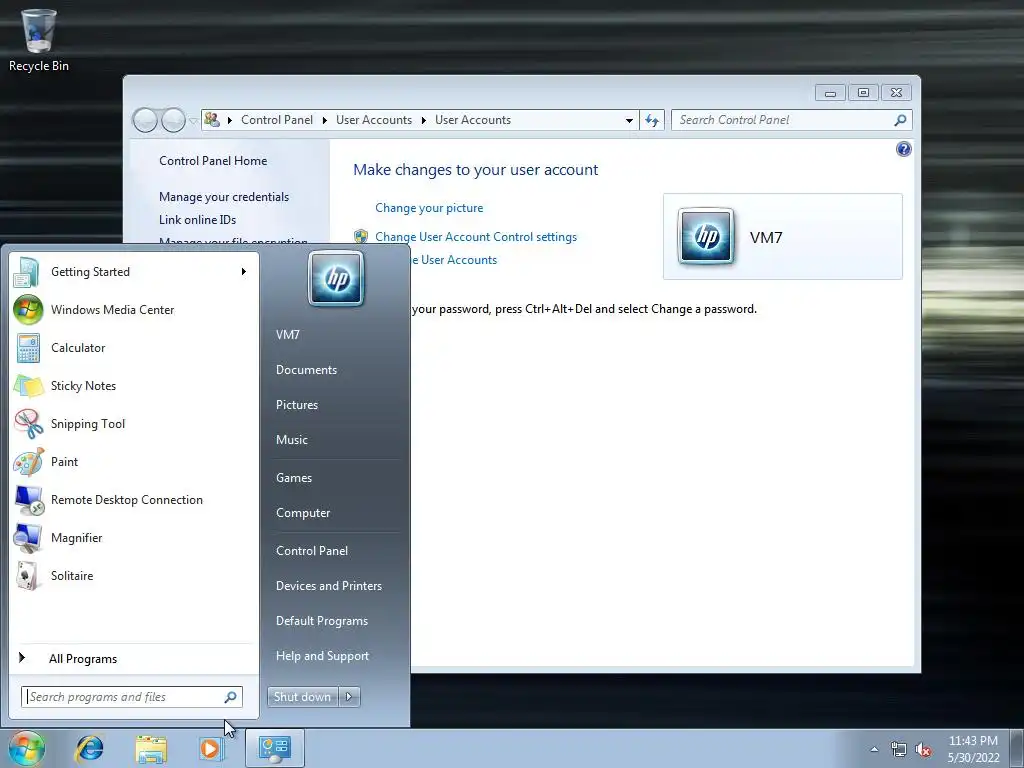The image size is (1024, 768).
Task: Open Windows Explorer folder taskbar icon
Action: (151, 748)
